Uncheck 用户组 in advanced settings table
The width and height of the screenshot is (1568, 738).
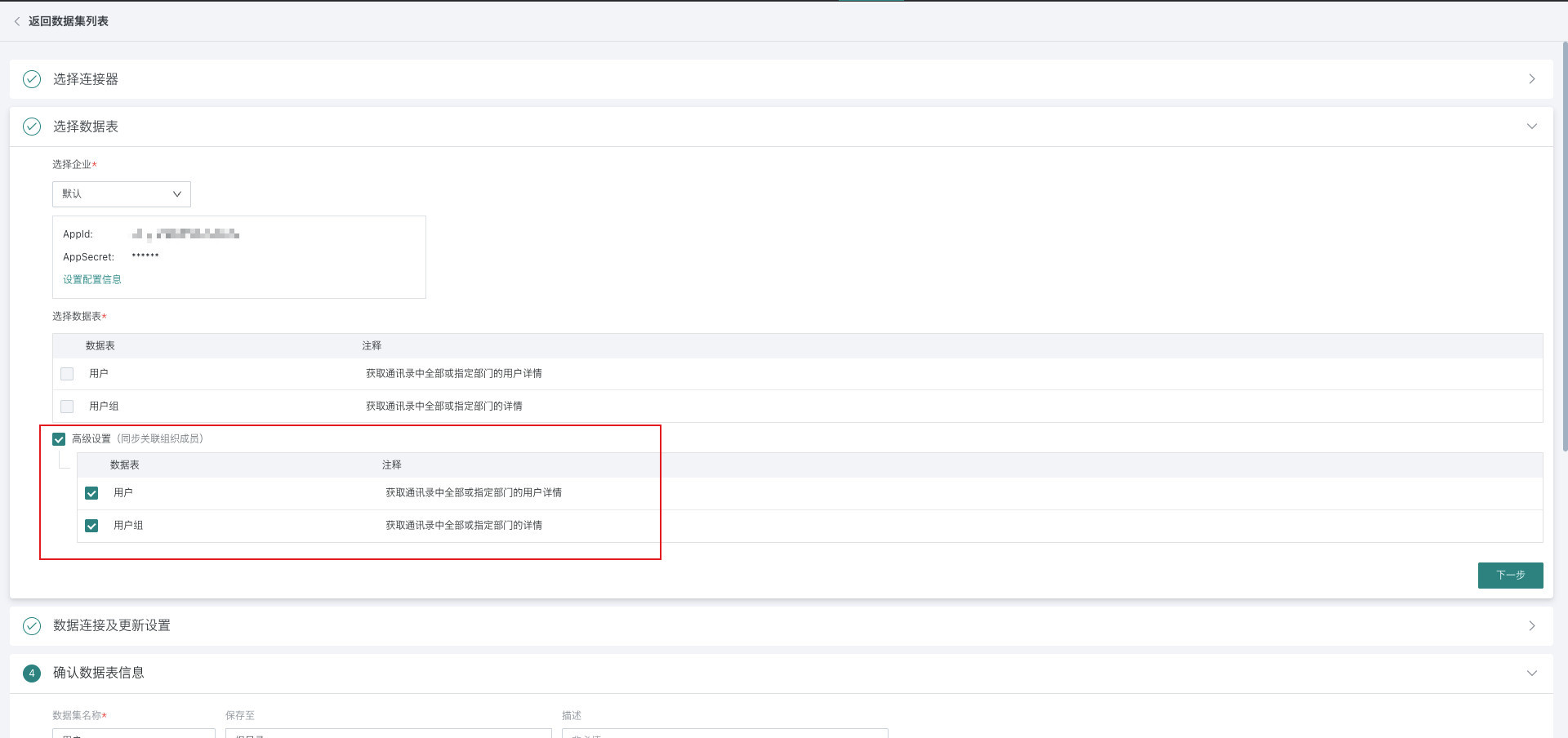(91, 526)
